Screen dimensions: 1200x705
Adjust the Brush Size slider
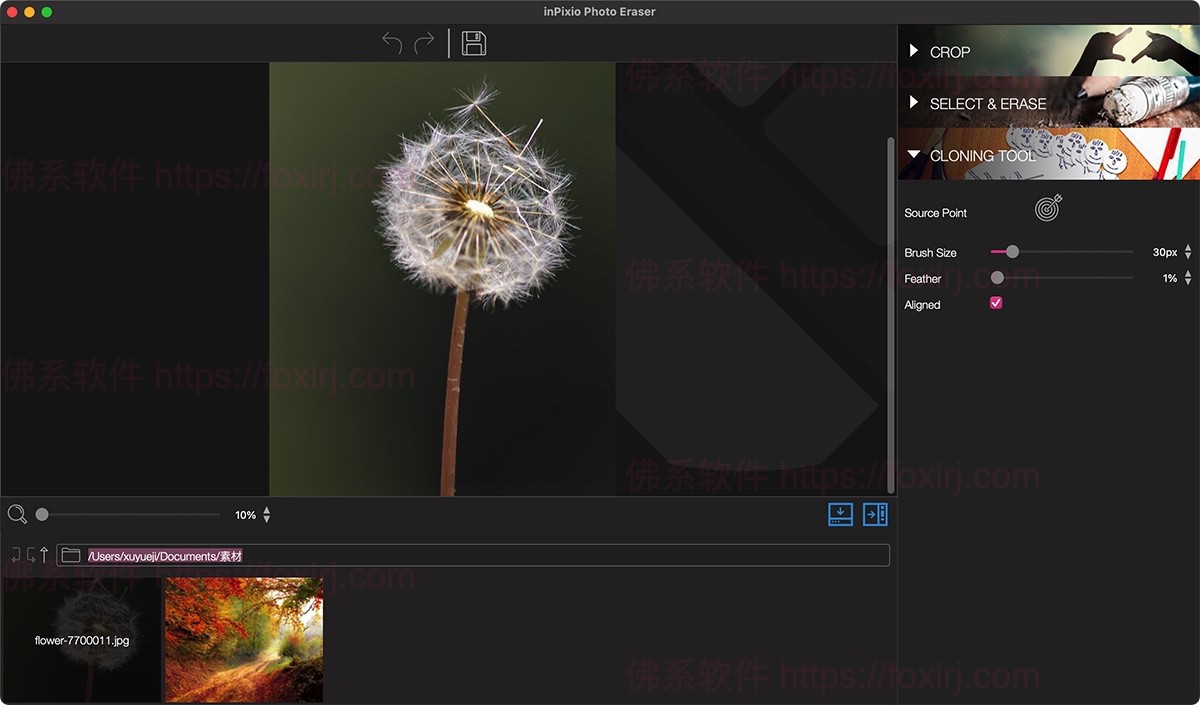click(x=1012, y=252)
